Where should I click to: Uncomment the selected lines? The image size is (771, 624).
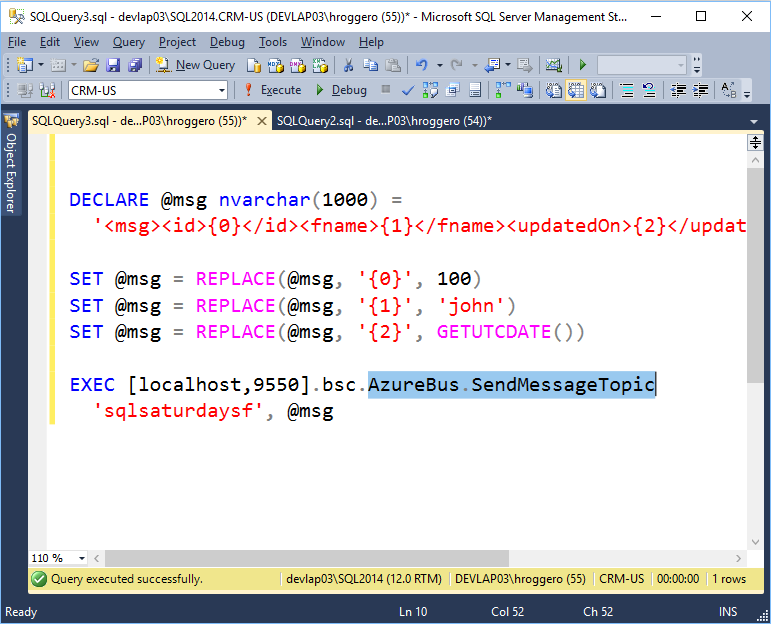[x=649, y=90]
